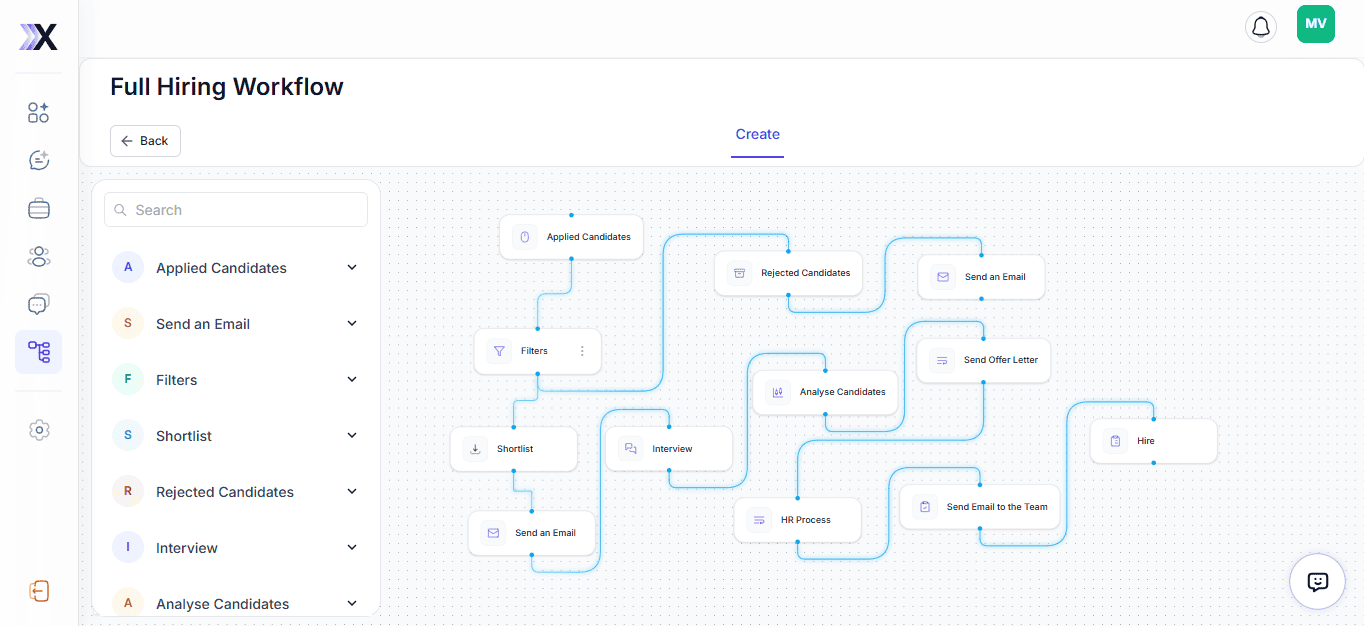
Task: Open the chatbot smiley icon button
Action: pos(1317,581)
